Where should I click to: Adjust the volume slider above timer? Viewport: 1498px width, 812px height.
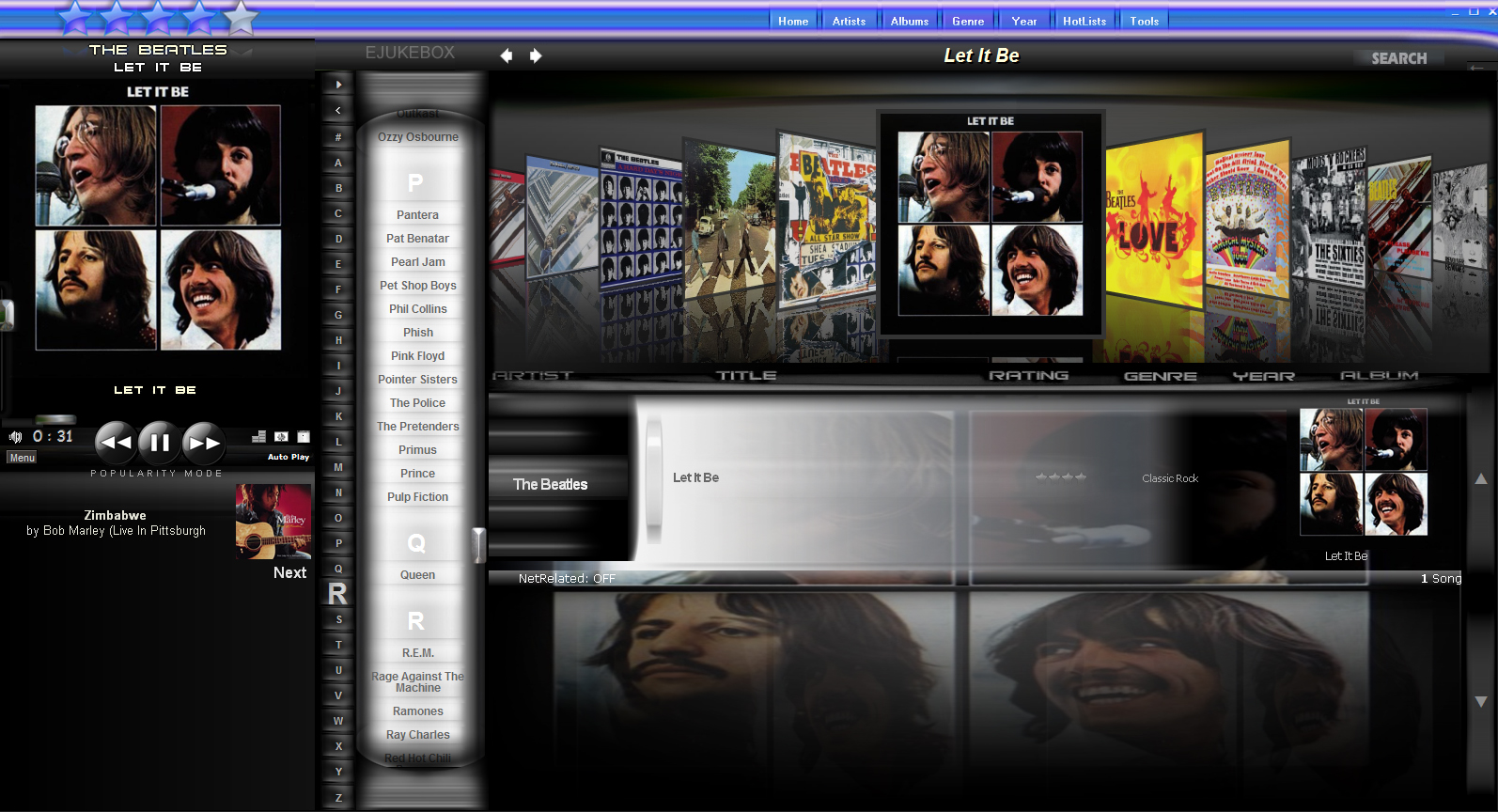55,419
